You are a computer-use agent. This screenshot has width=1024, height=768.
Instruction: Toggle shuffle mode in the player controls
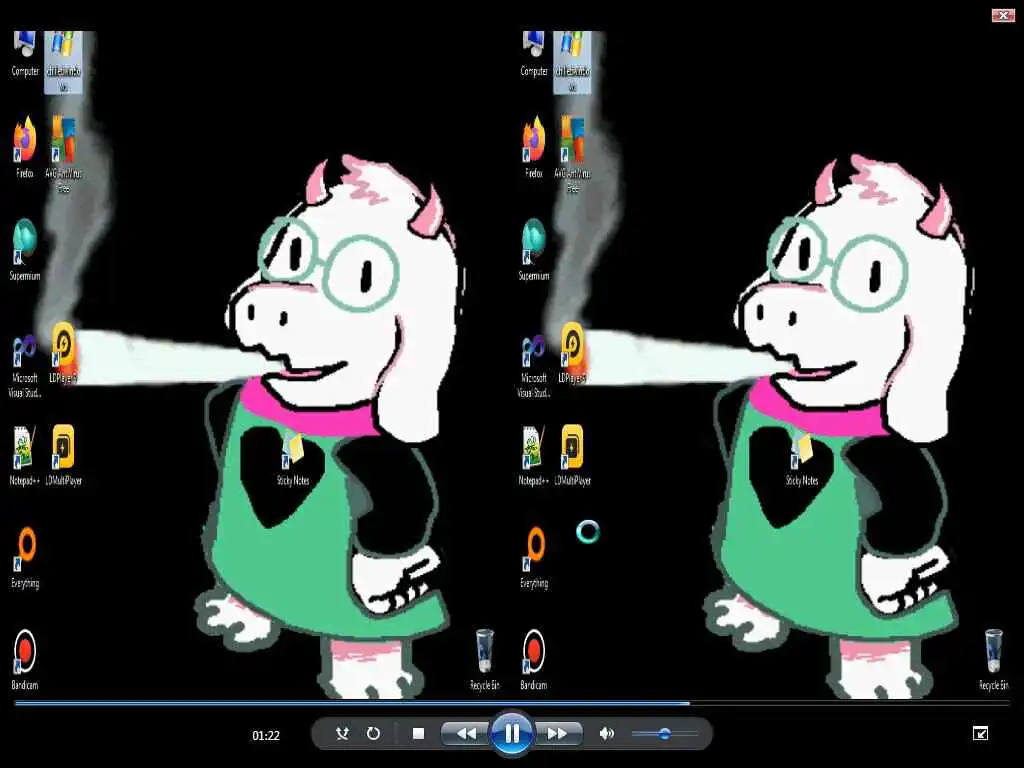(x=342, y=734)
